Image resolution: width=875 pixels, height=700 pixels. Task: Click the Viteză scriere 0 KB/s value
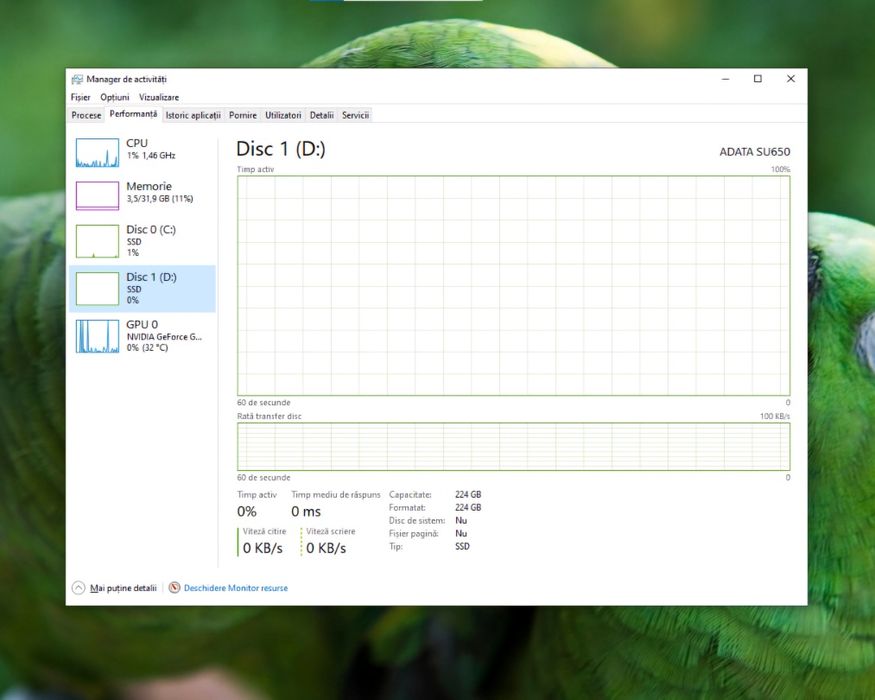click(x=326, y=548)
